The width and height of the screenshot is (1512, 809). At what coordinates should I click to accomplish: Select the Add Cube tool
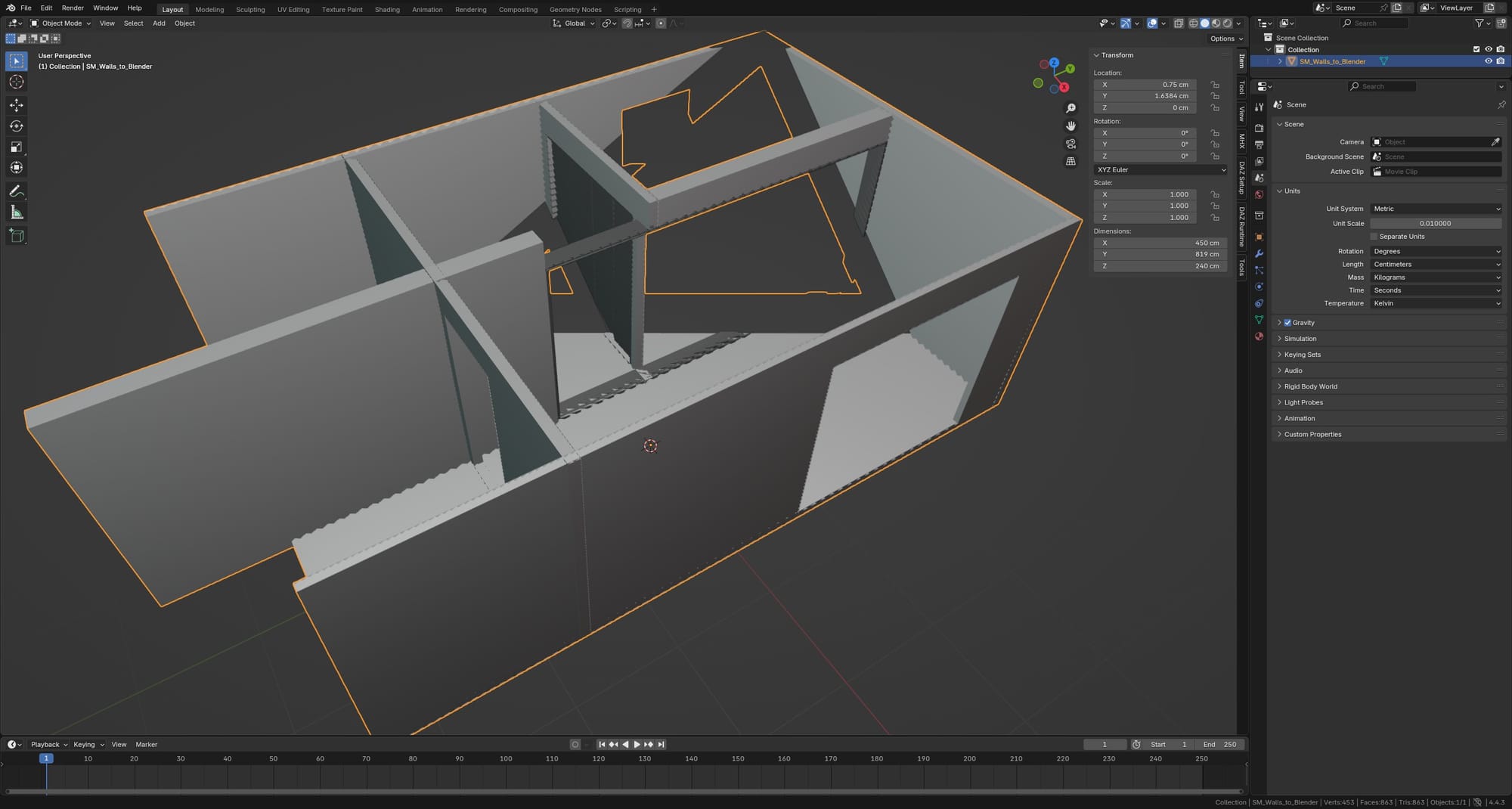[17, 236]
